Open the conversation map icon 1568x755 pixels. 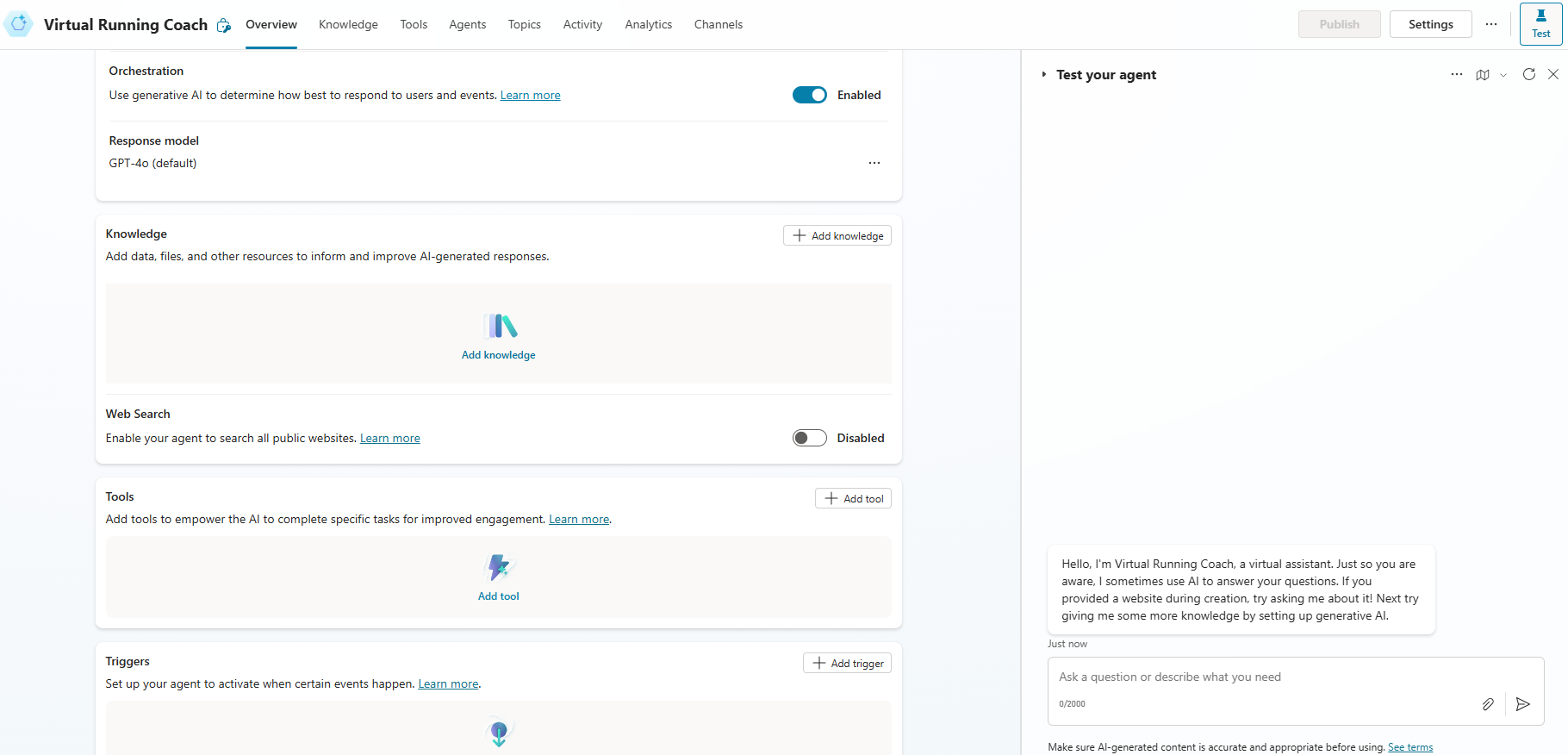[1482, 75]
